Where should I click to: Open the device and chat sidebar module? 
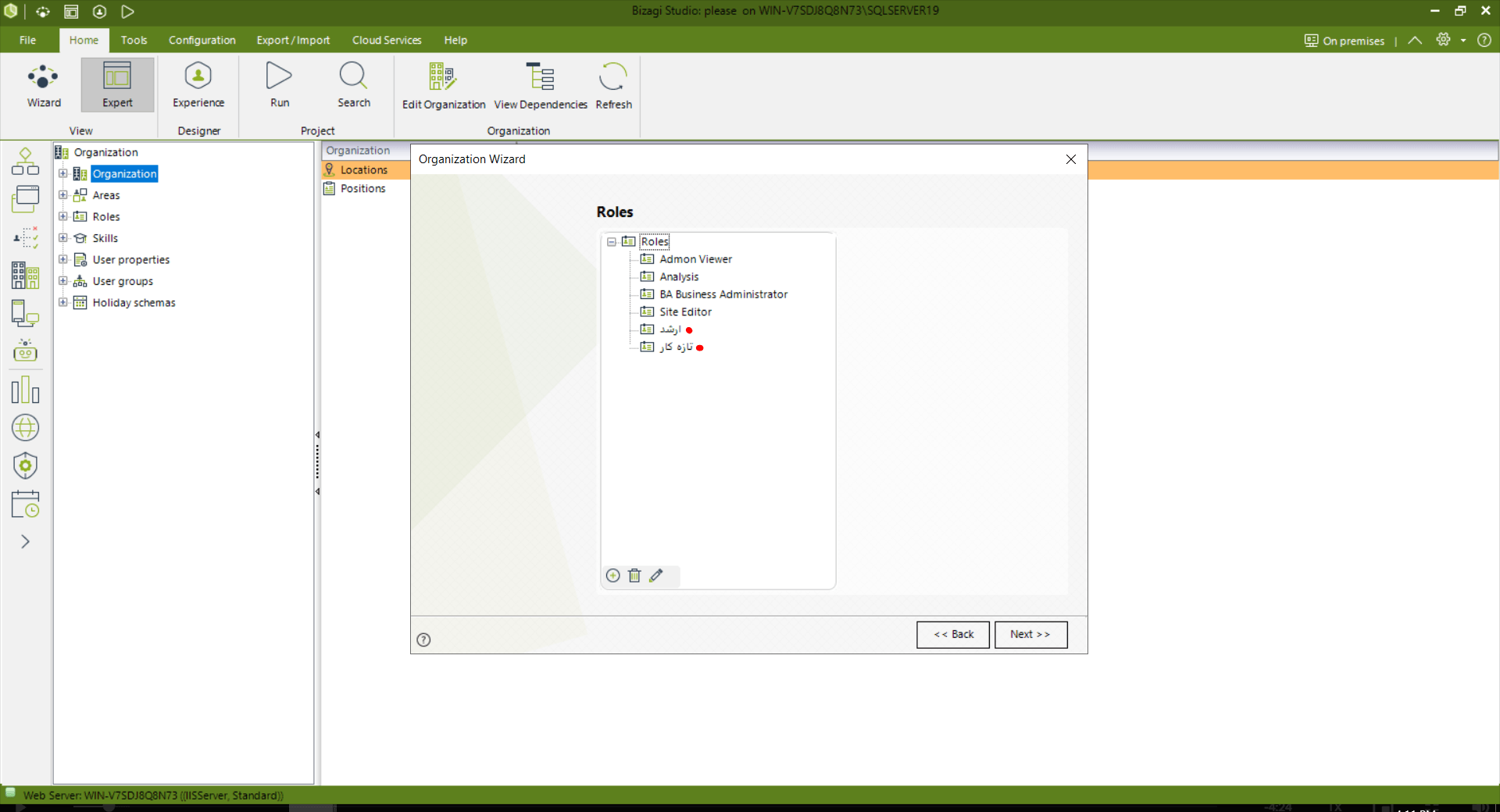[x=25, y=313]
